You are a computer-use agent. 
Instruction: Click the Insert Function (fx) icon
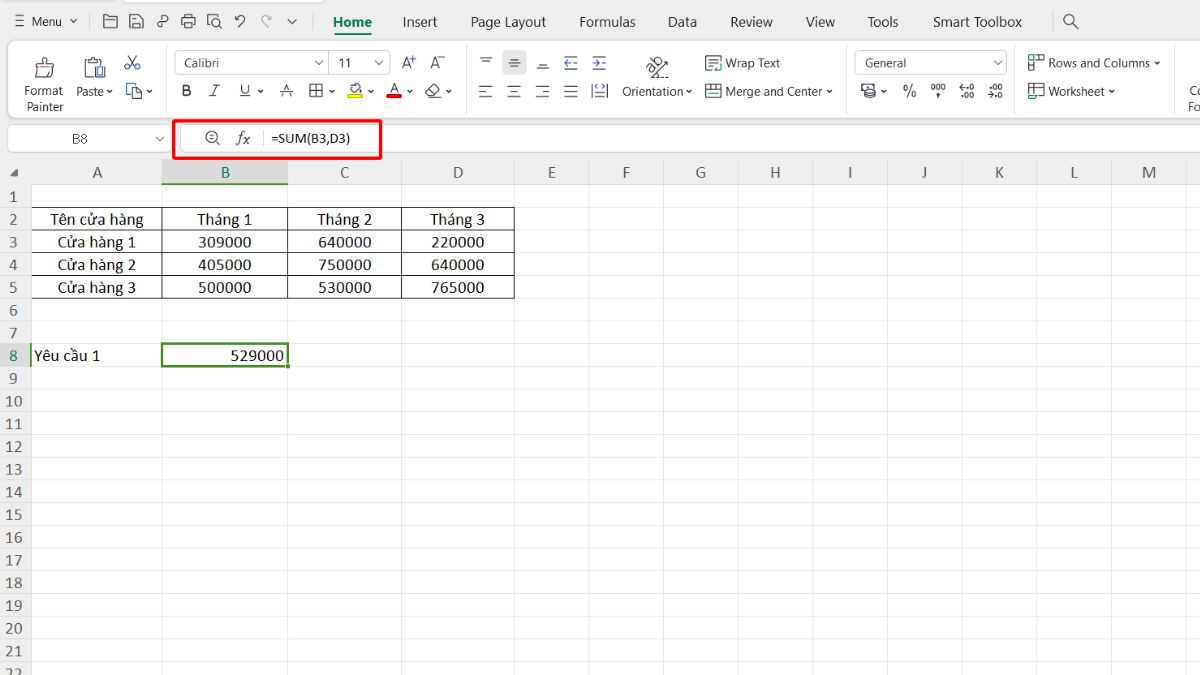pos(243,139)
